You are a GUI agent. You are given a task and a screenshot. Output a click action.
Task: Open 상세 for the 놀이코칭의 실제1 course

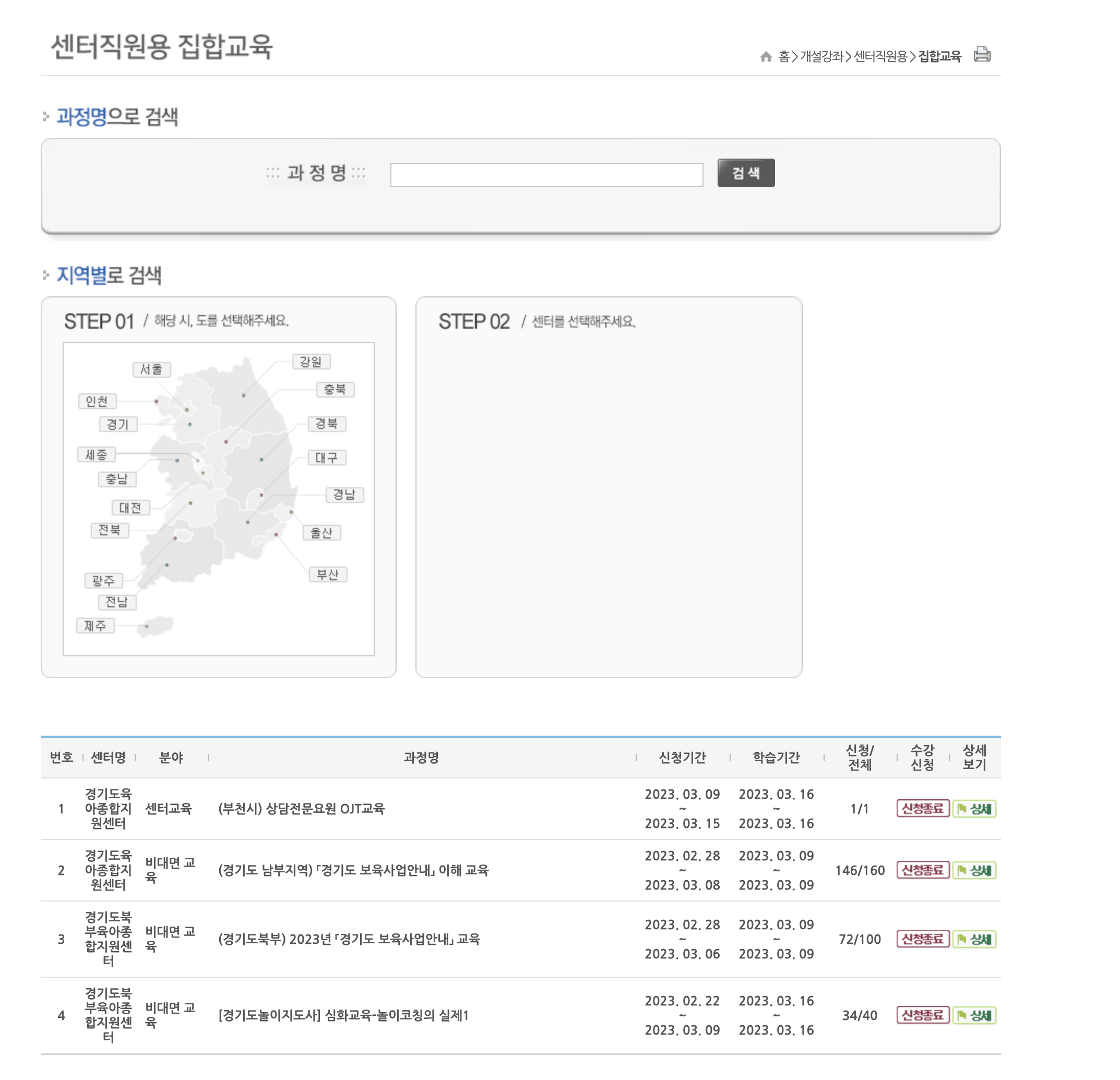pos(975,1015)
